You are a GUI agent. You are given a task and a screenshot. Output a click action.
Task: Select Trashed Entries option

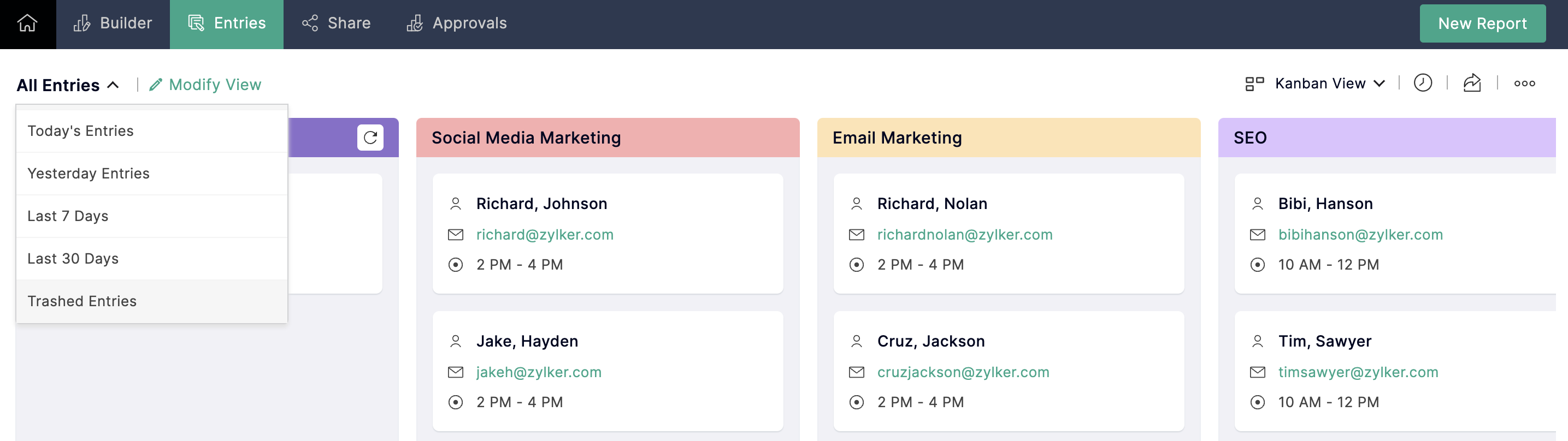click(81, 301)
